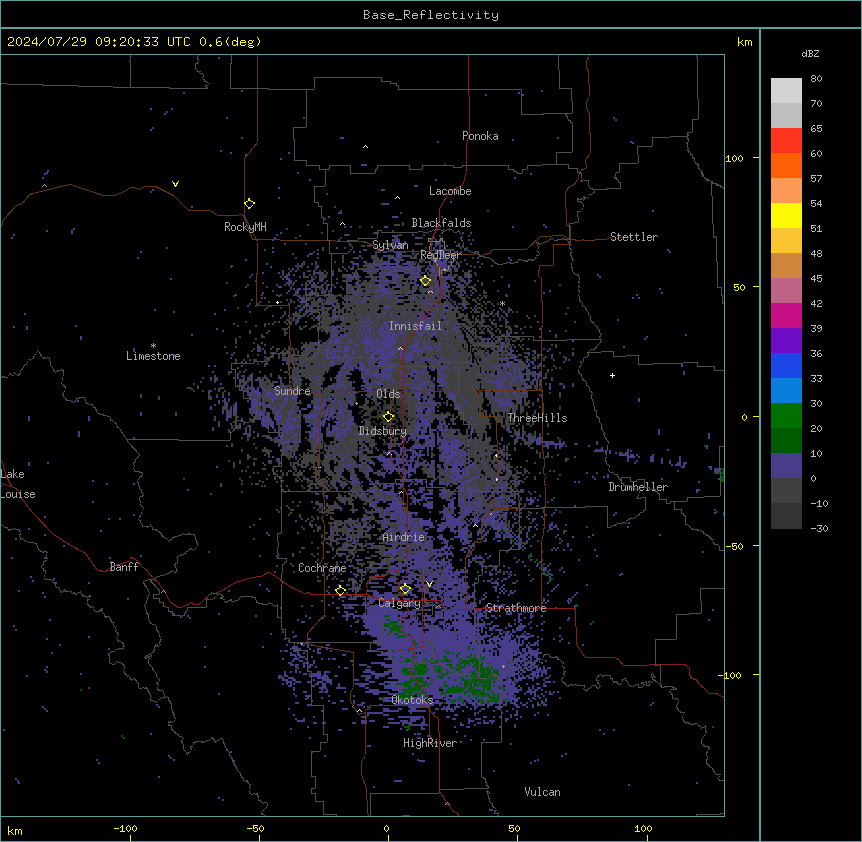This screenshot has width=862, height=842.
Task: Click the Lake Louise label
Action: [x=18, y=484]
